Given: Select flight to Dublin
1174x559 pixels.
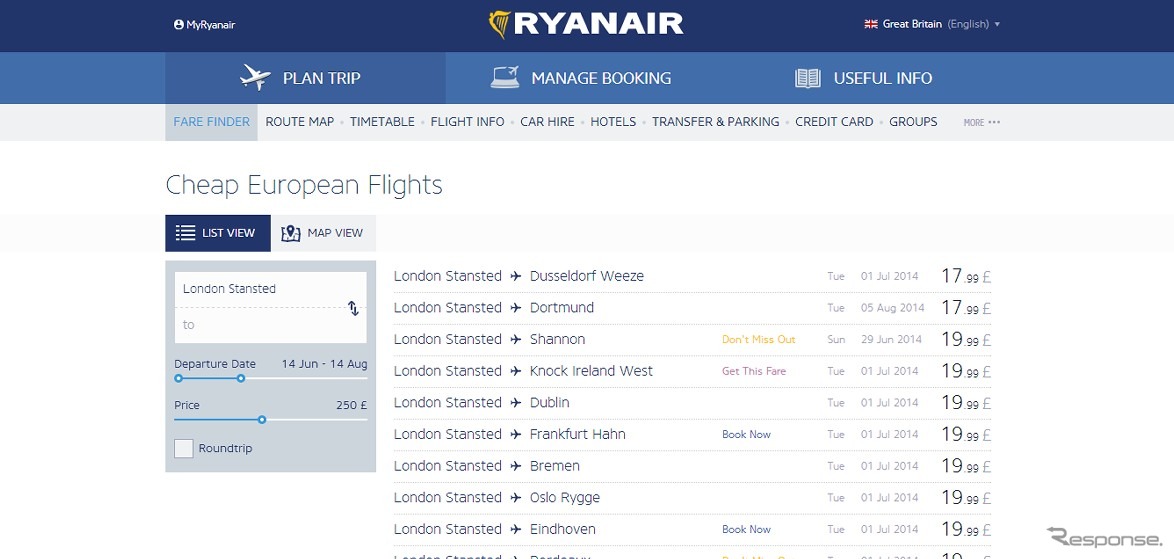Looking at the screenshot, I should 693,403.
